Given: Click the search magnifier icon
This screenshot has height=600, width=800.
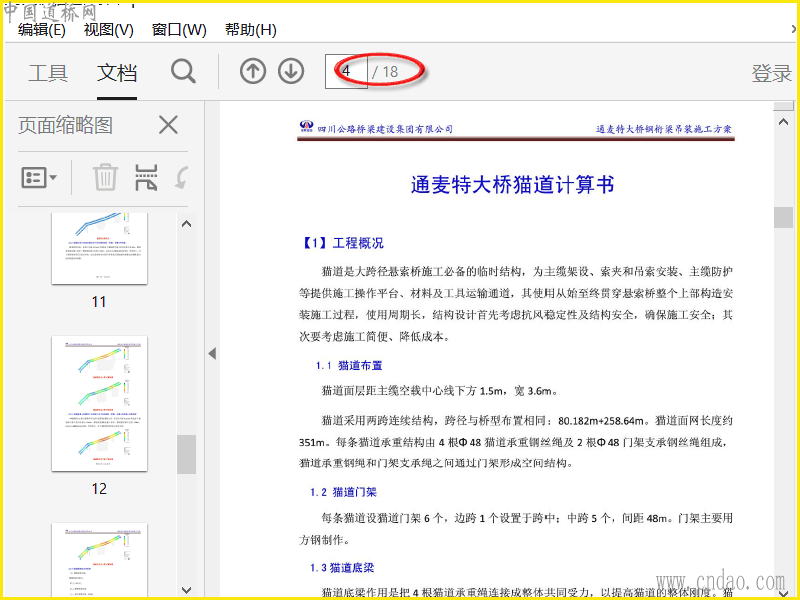Looking at the screenshot, I should coord(183,72).
